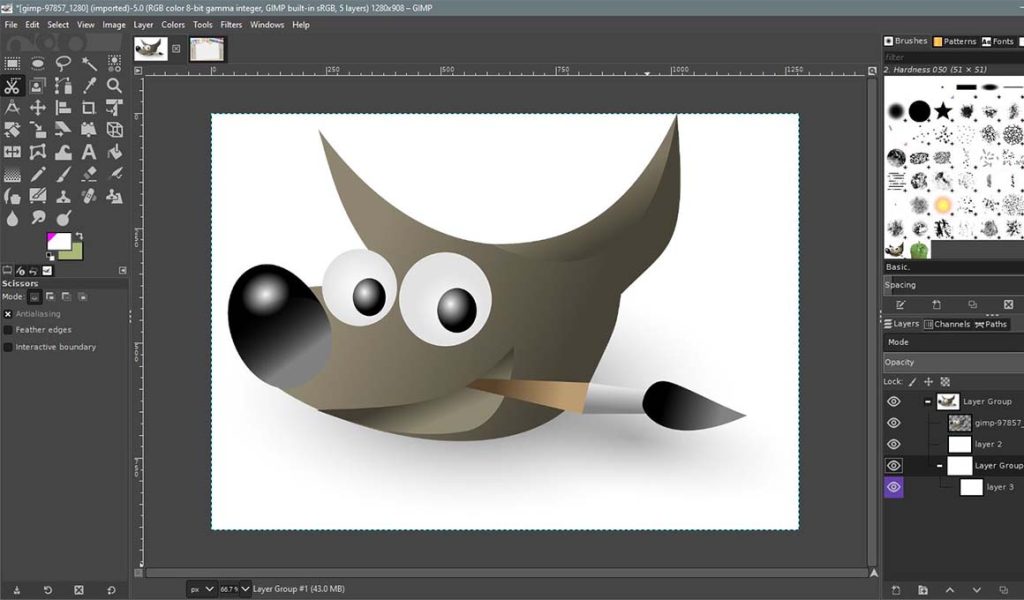Select the Gradient tool
1024x600 pixels.
pyautogui.click(x=12, y=174)
